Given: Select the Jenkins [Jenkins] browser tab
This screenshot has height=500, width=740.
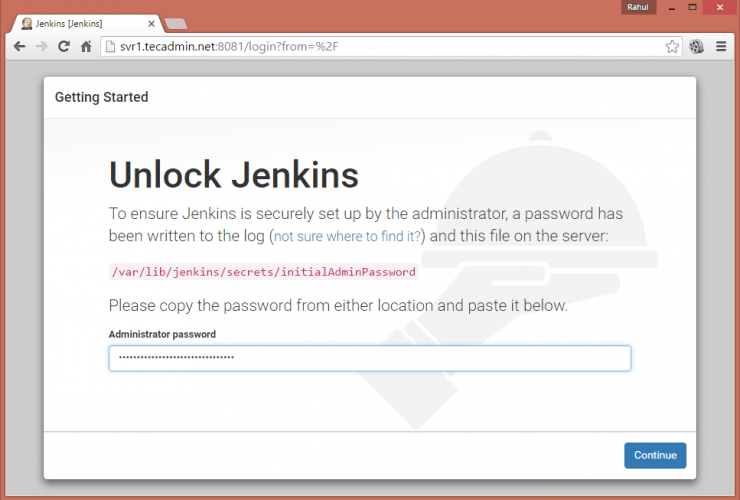Looking at the screenshot, I should point(75,23).
